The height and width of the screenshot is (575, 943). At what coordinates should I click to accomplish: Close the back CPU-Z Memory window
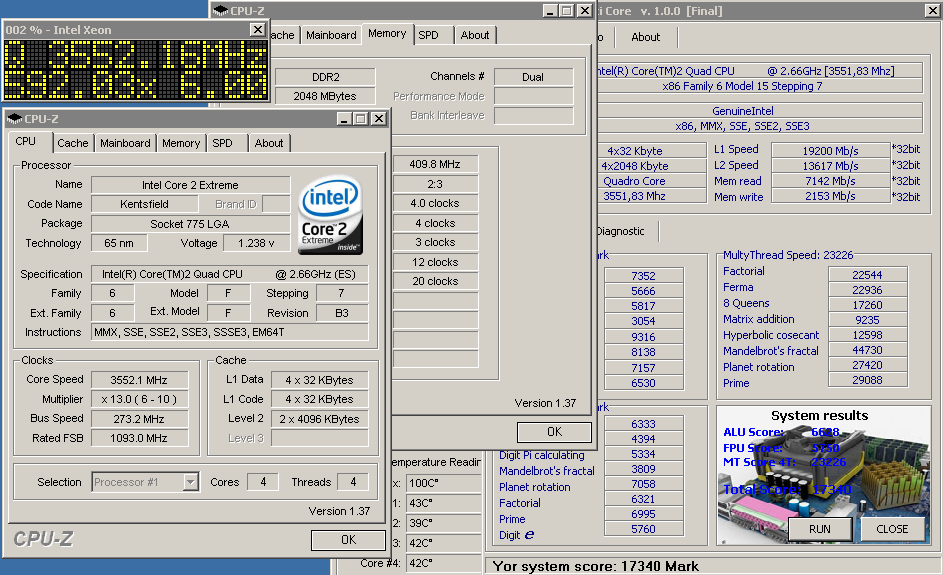click(x=584, y=10)
